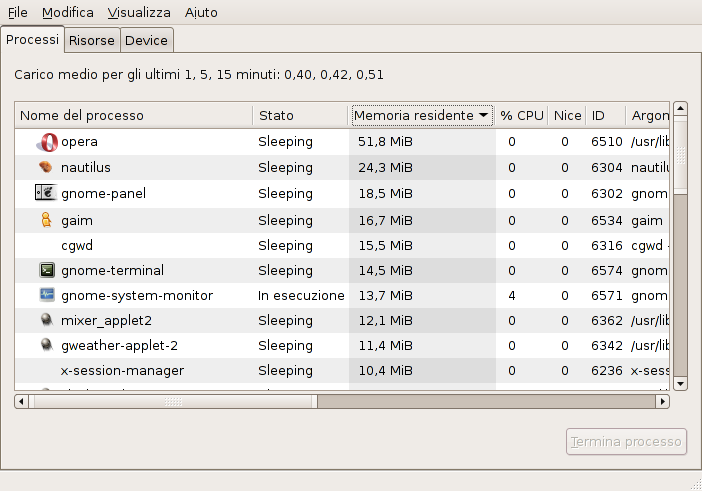Open the File menu

click(18, 13)
